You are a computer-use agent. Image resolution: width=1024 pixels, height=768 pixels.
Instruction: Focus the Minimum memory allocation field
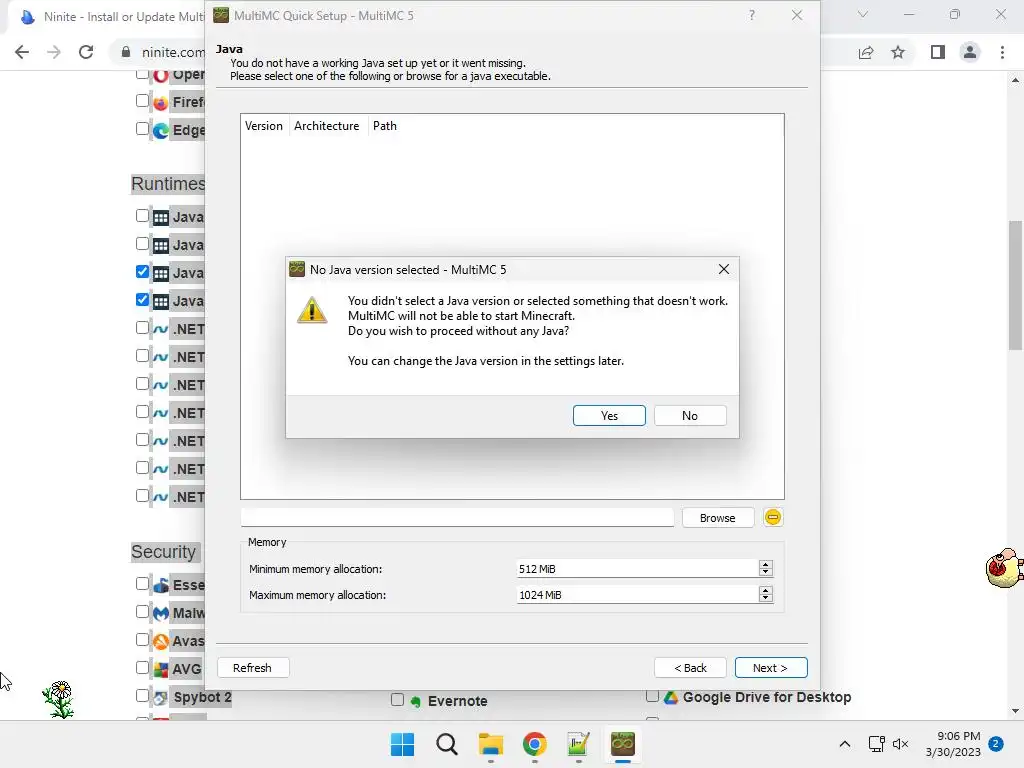click(637, 569)
